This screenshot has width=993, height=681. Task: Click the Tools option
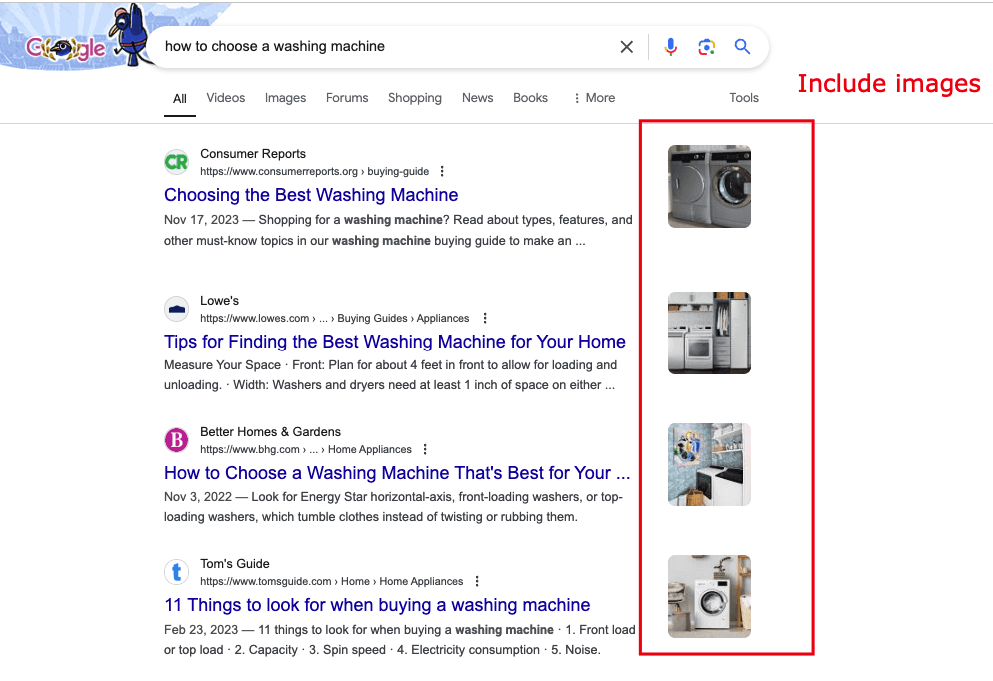pyautogui.click(x=744, y=97)
